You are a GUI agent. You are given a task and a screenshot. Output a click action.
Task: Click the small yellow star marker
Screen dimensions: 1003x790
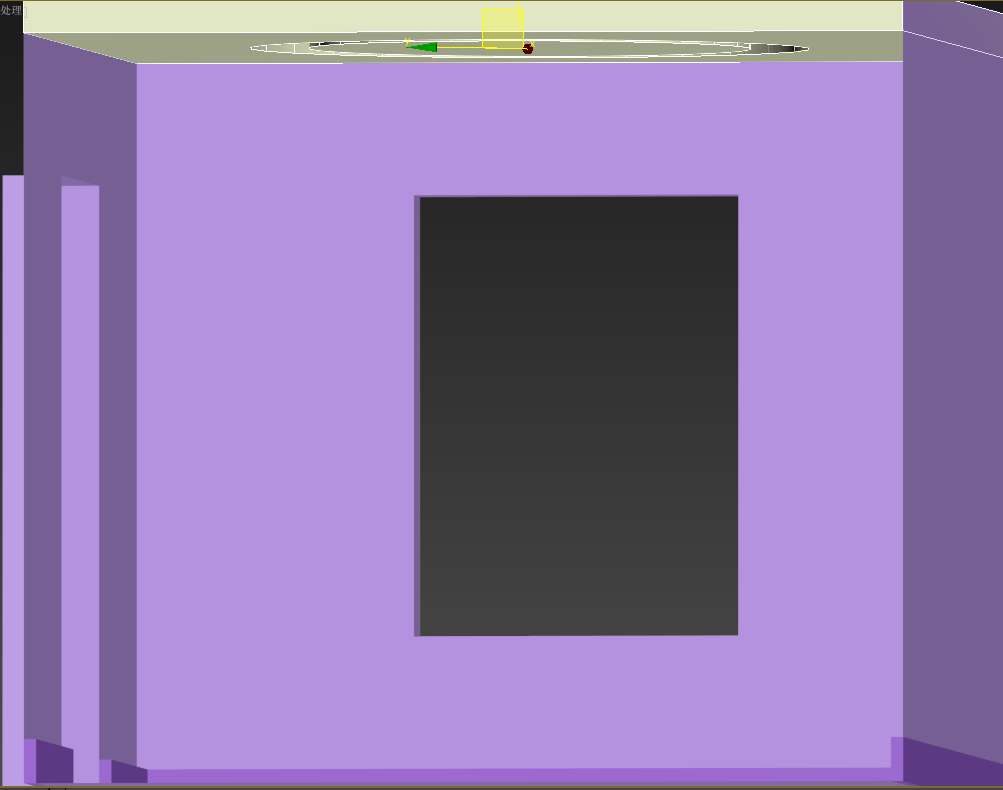point(407,41)
